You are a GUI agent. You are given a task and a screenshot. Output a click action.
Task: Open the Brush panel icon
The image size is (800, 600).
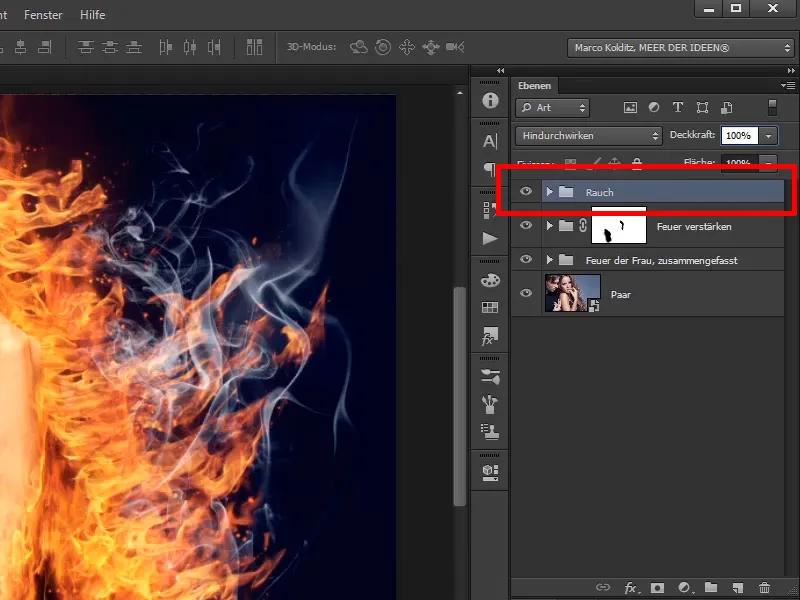[x=490, y=404]
